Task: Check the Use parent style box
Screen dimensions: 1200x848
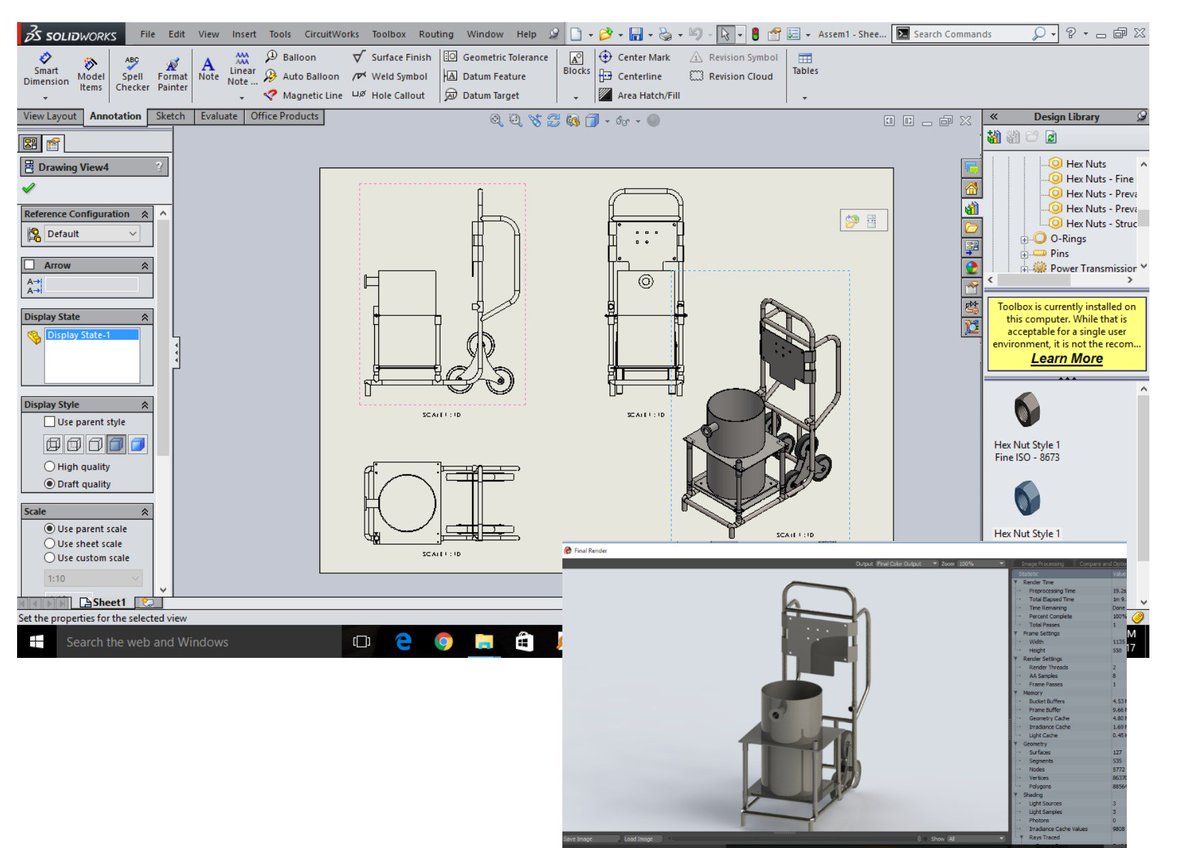Action: (x=50, y=422)
